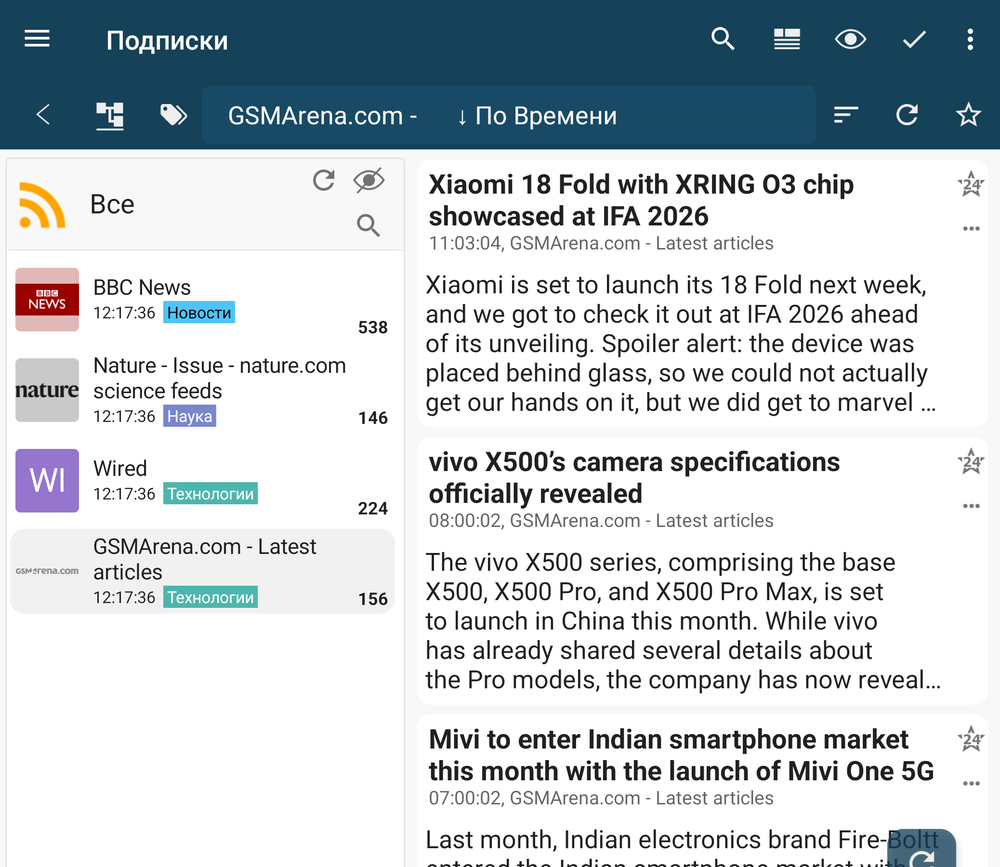
Task: Change the article list view layout
Action: point(786,40)
